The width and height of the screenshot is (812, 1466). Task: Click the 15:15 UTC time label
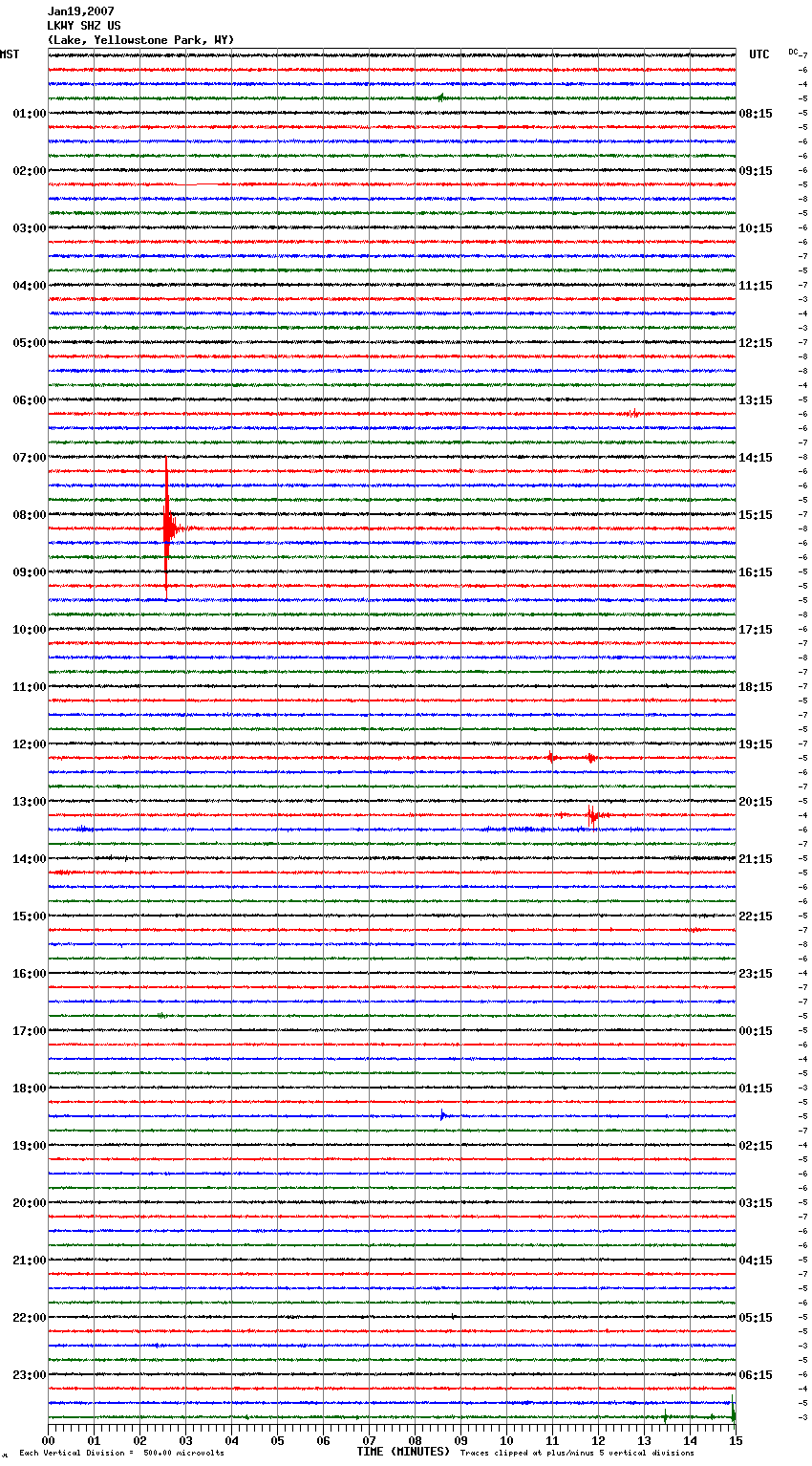tap(756, 515)
